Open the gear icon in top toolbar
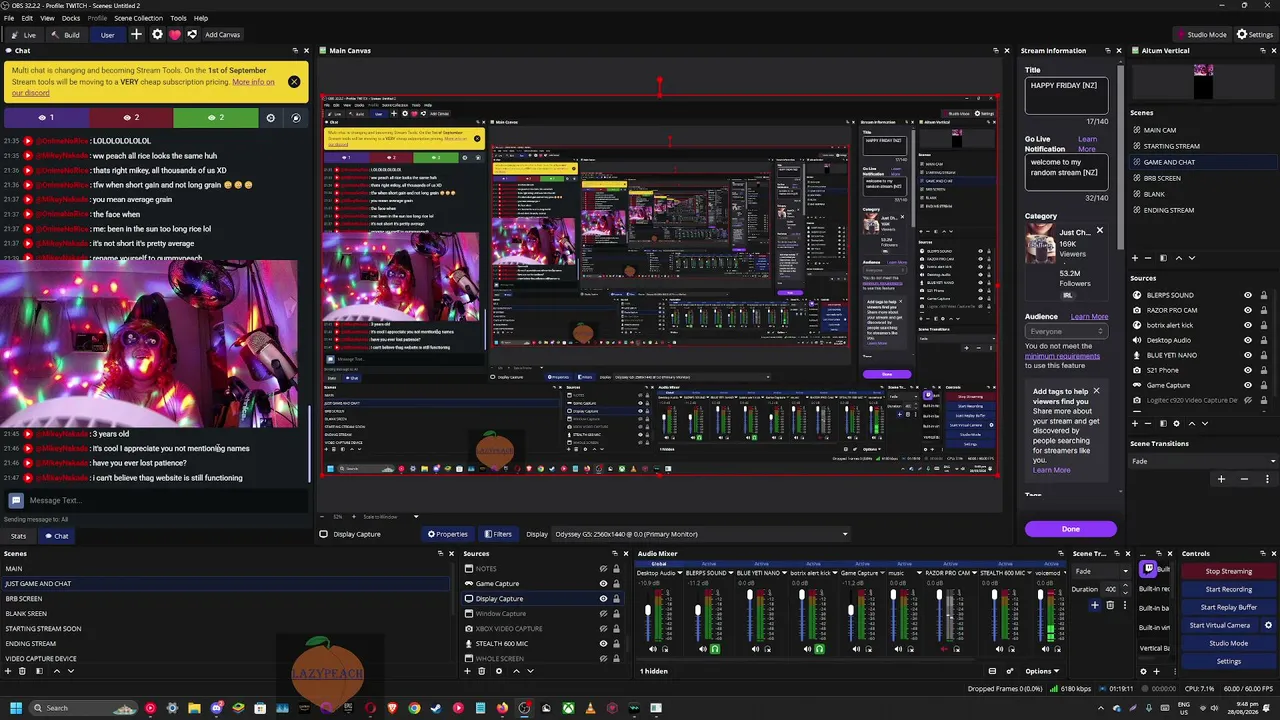The width and height of the screenshot is (1280, 720). (157, 34)
